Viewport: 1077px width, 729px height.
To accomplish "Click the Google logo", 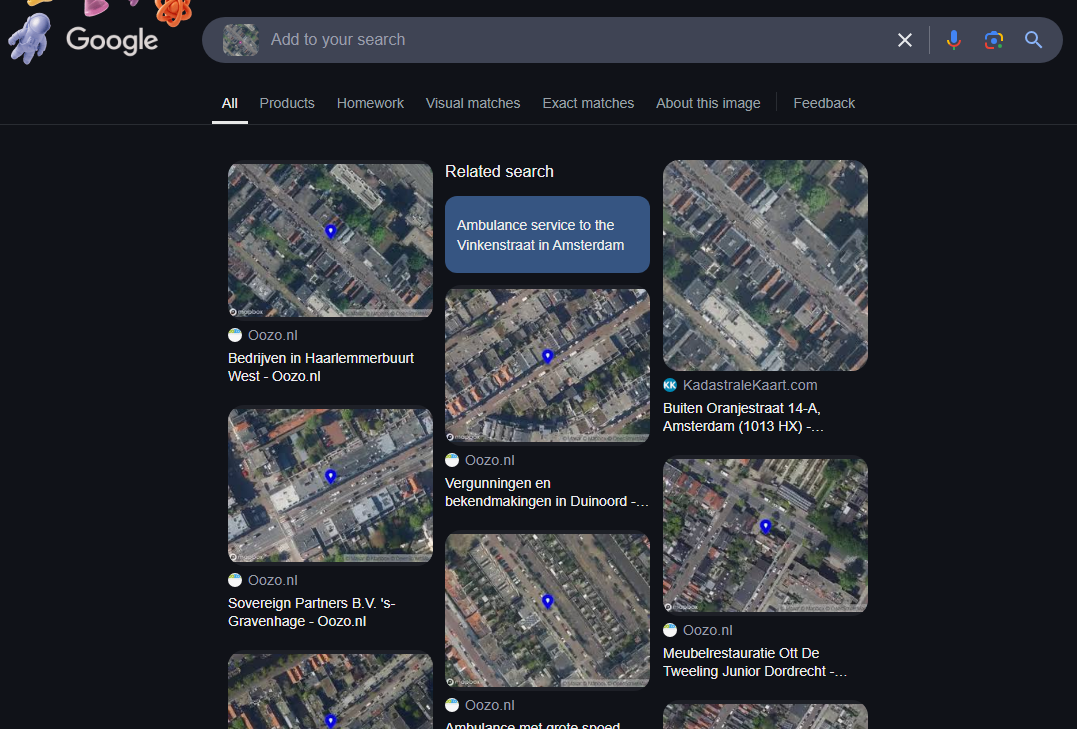I will pos(112,40).
